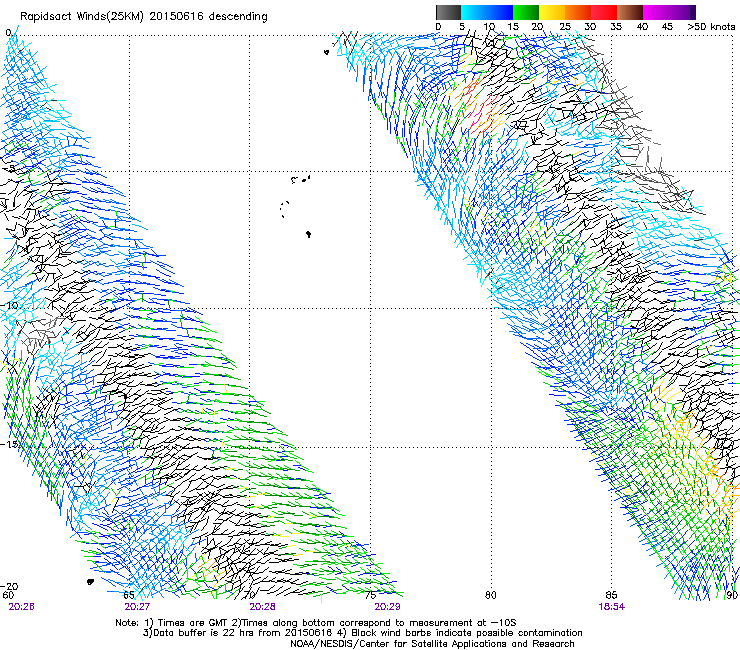
Task: Click the "60" longitude label at bottom
Action: coord(8,595)
